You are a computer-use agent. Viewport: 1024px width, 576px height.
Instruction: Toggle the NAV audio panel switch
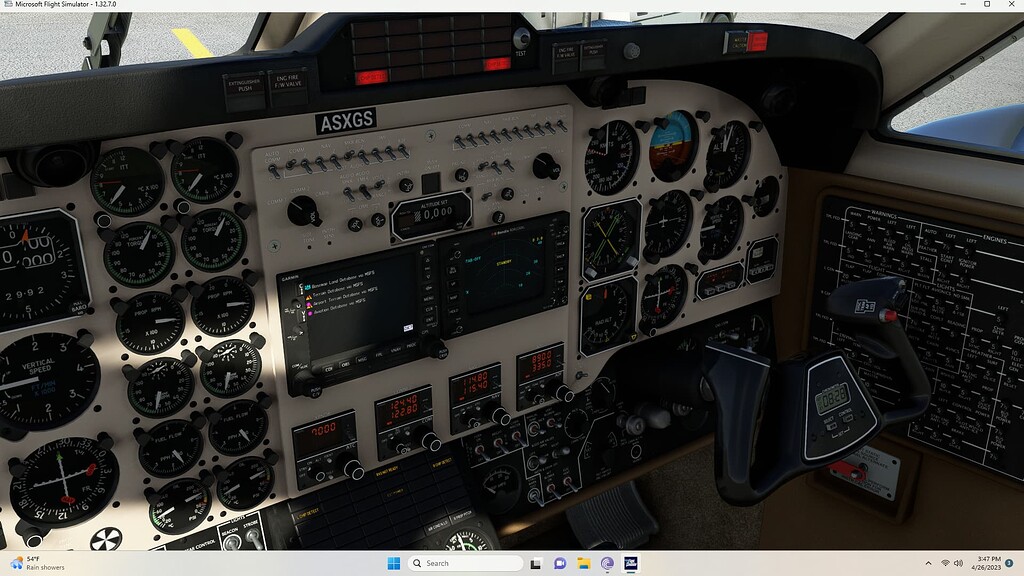(320, 162)
